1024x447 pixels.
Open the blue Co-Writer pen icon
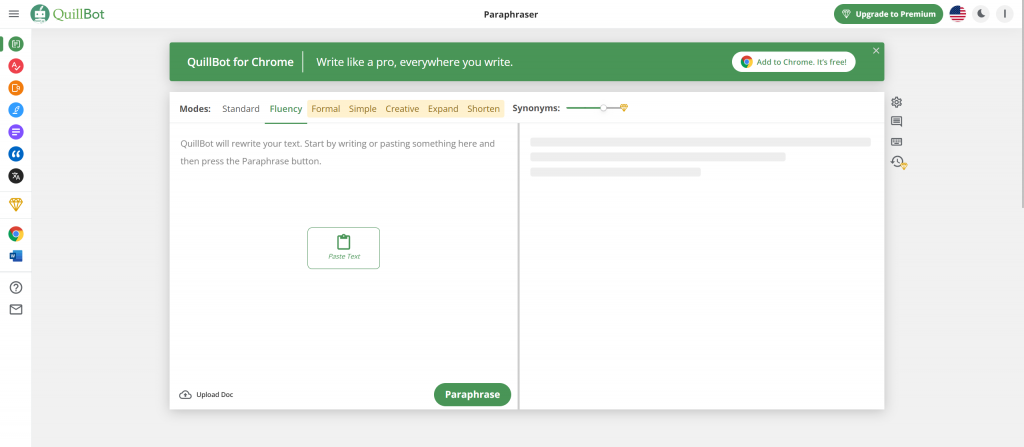[x=16, y=110]
